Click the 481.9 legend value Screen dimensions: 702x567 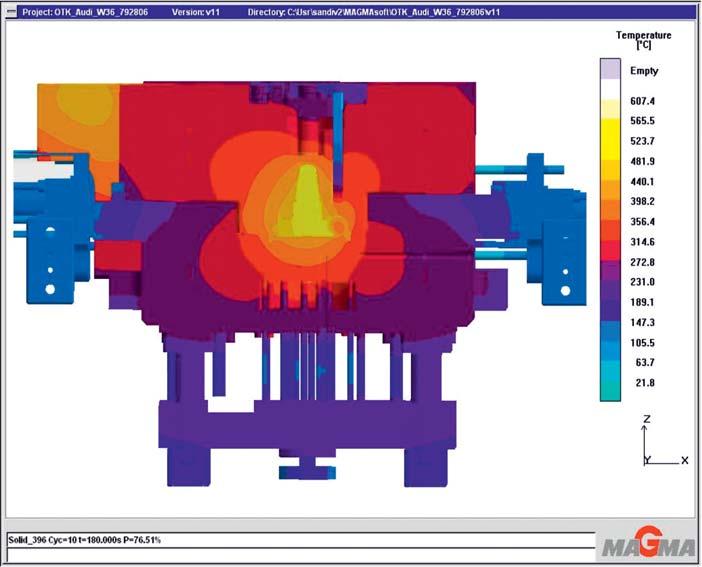pos(642,161)
